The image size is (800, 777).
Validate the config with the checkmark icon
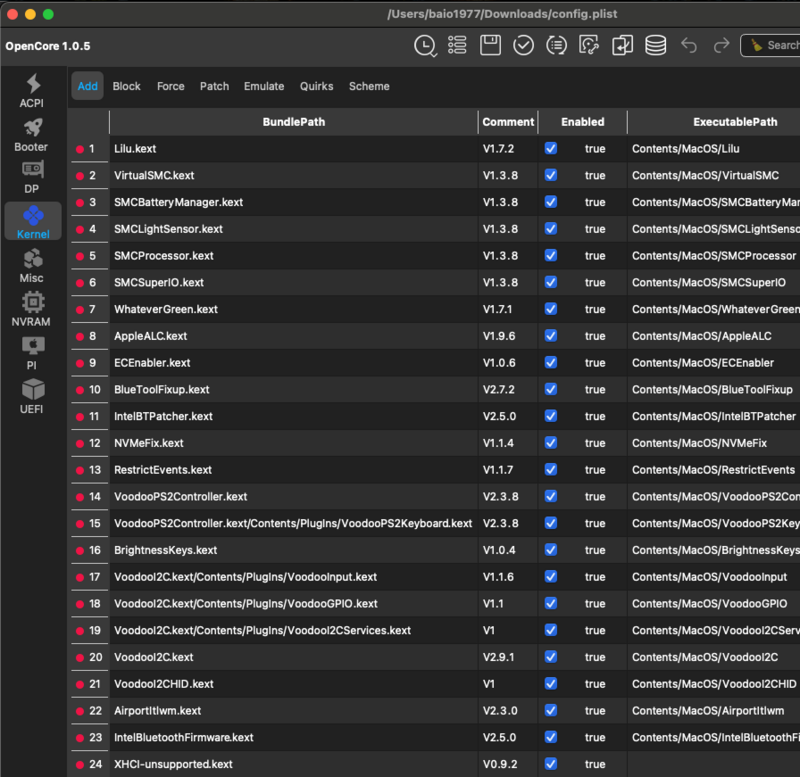[x=523, y=45]
